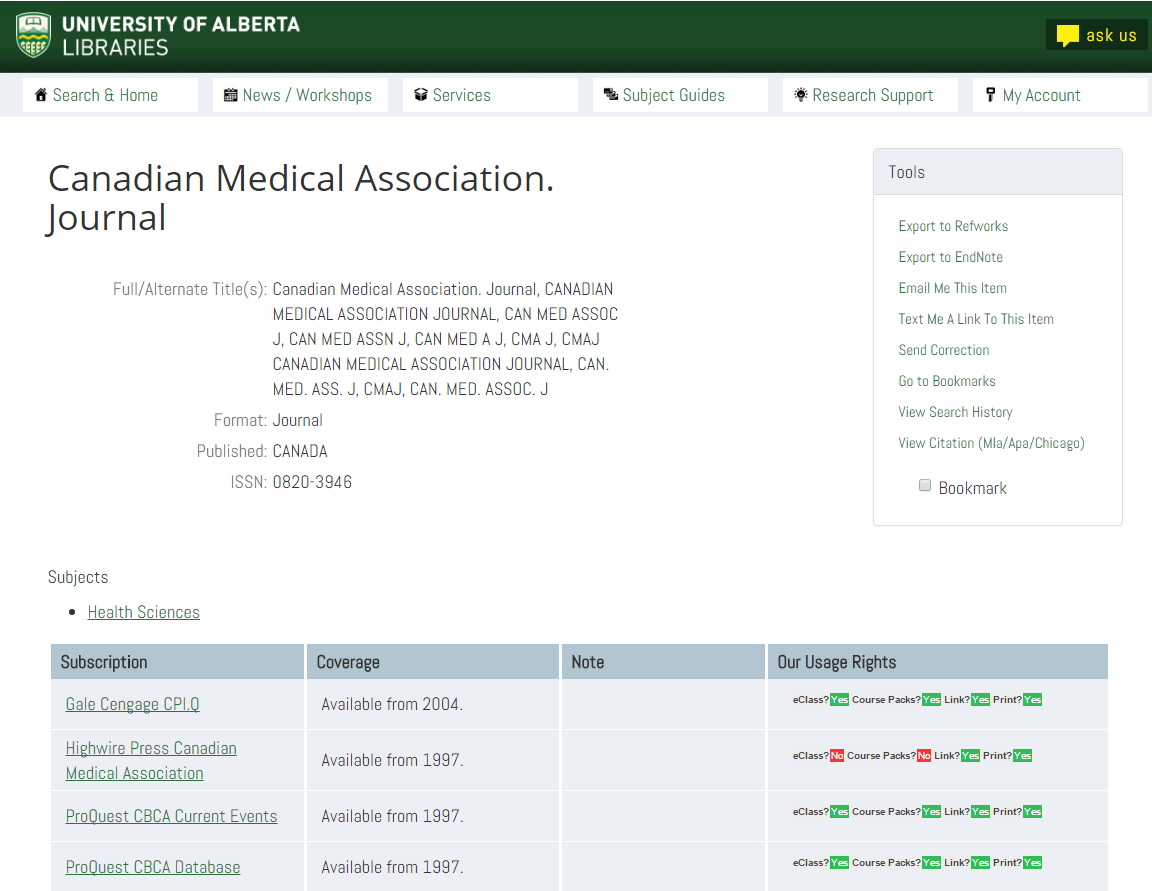The image size is (1152, 891).
Task: Open the Search & Home menu
Action: (x=110, y=95)
